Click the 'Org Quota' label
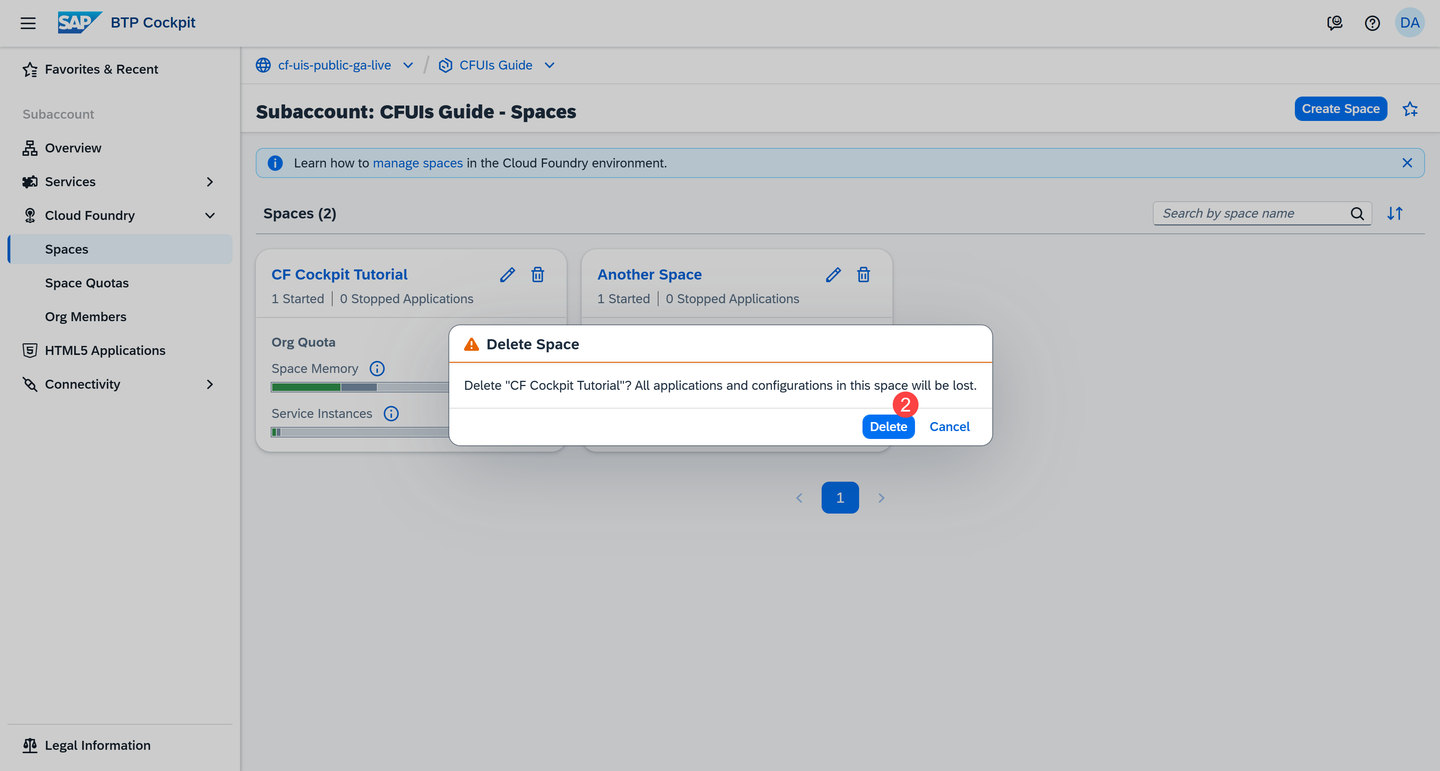The image size is (1440, 771). point(304,342)
